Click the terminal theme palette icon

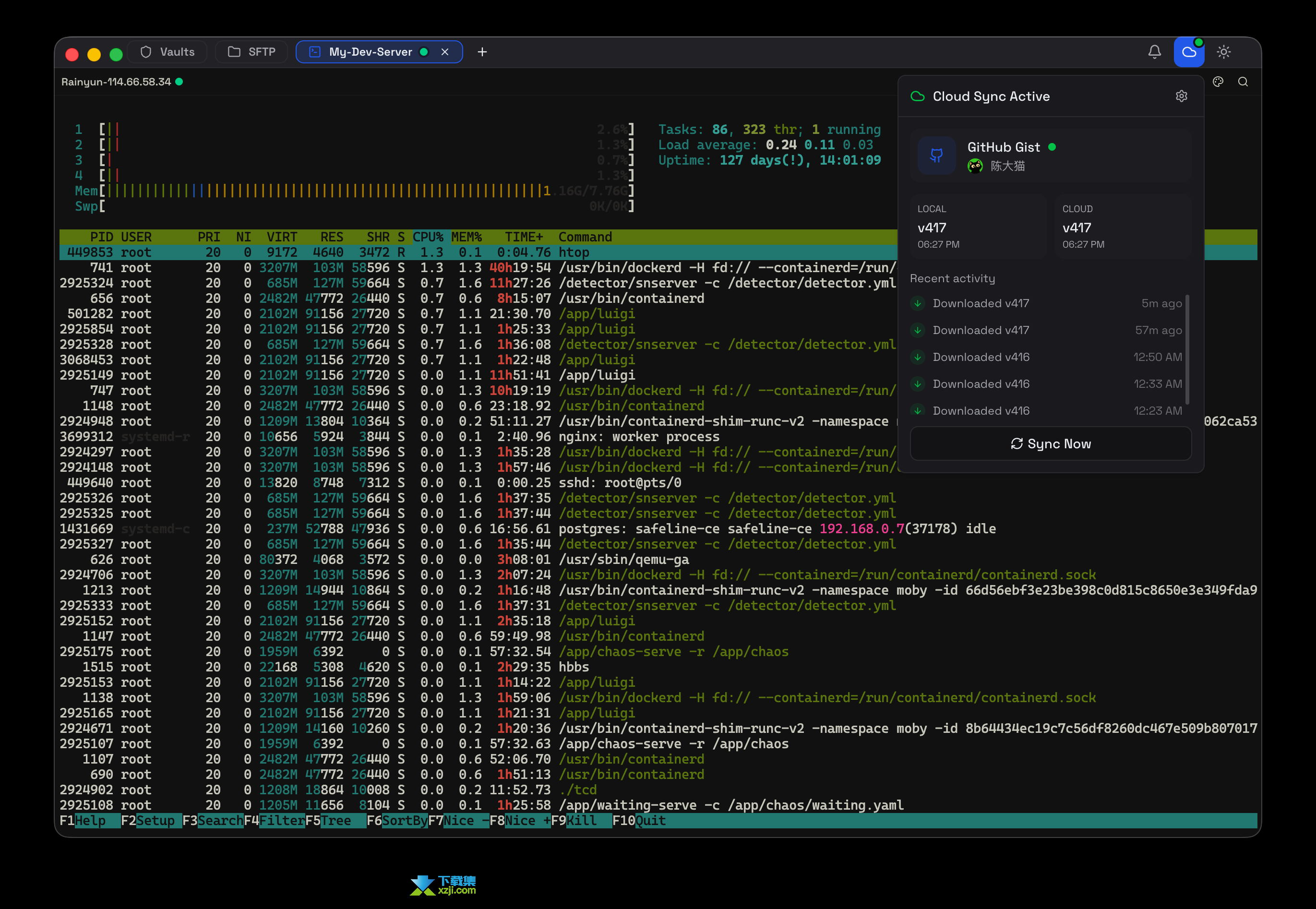(1218, 82)
